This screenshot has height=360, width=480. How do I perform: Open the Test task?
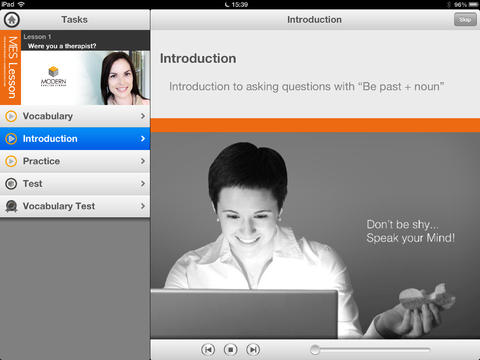[75, 184]
